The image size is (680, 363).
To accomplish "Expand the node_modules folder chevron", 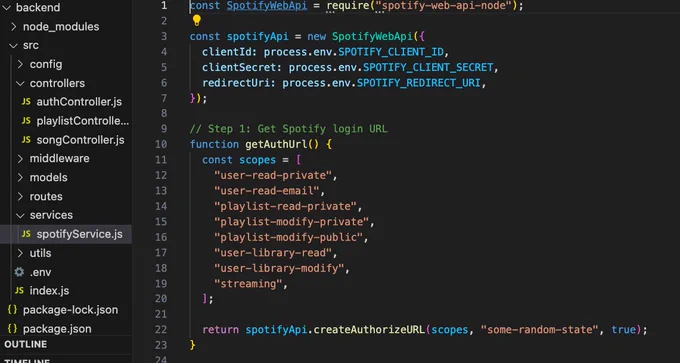I will click(13, 26).
